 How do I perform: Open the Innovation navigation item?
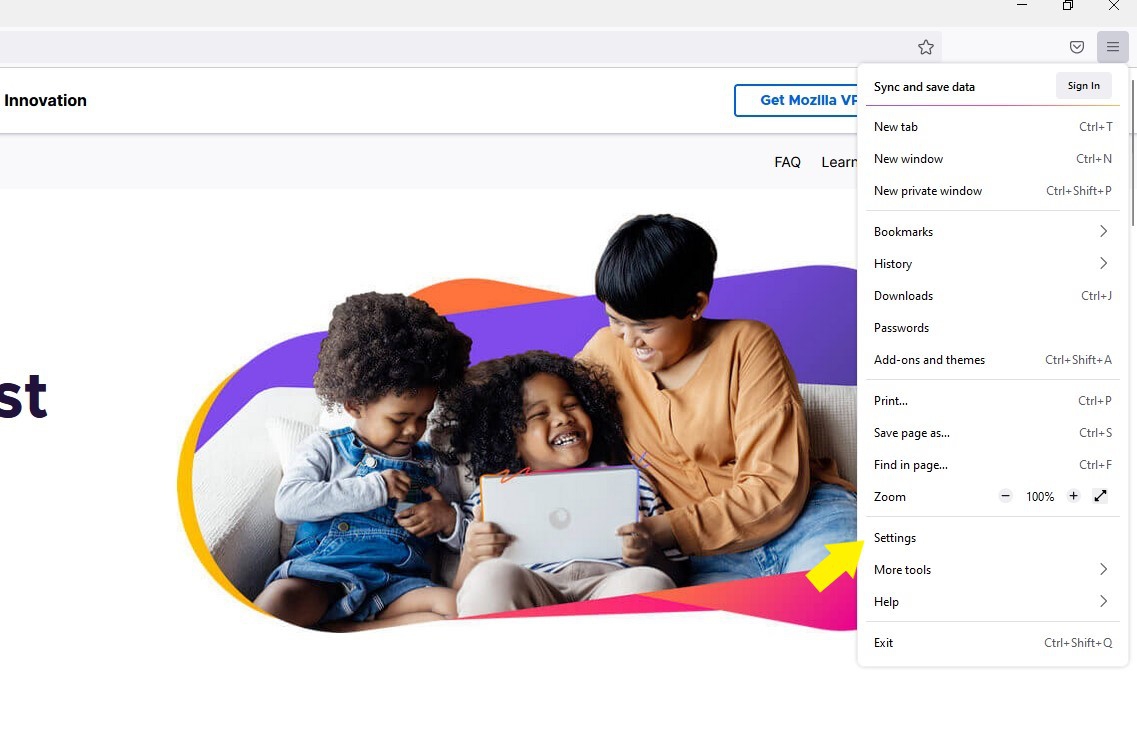tap(45, 100)
